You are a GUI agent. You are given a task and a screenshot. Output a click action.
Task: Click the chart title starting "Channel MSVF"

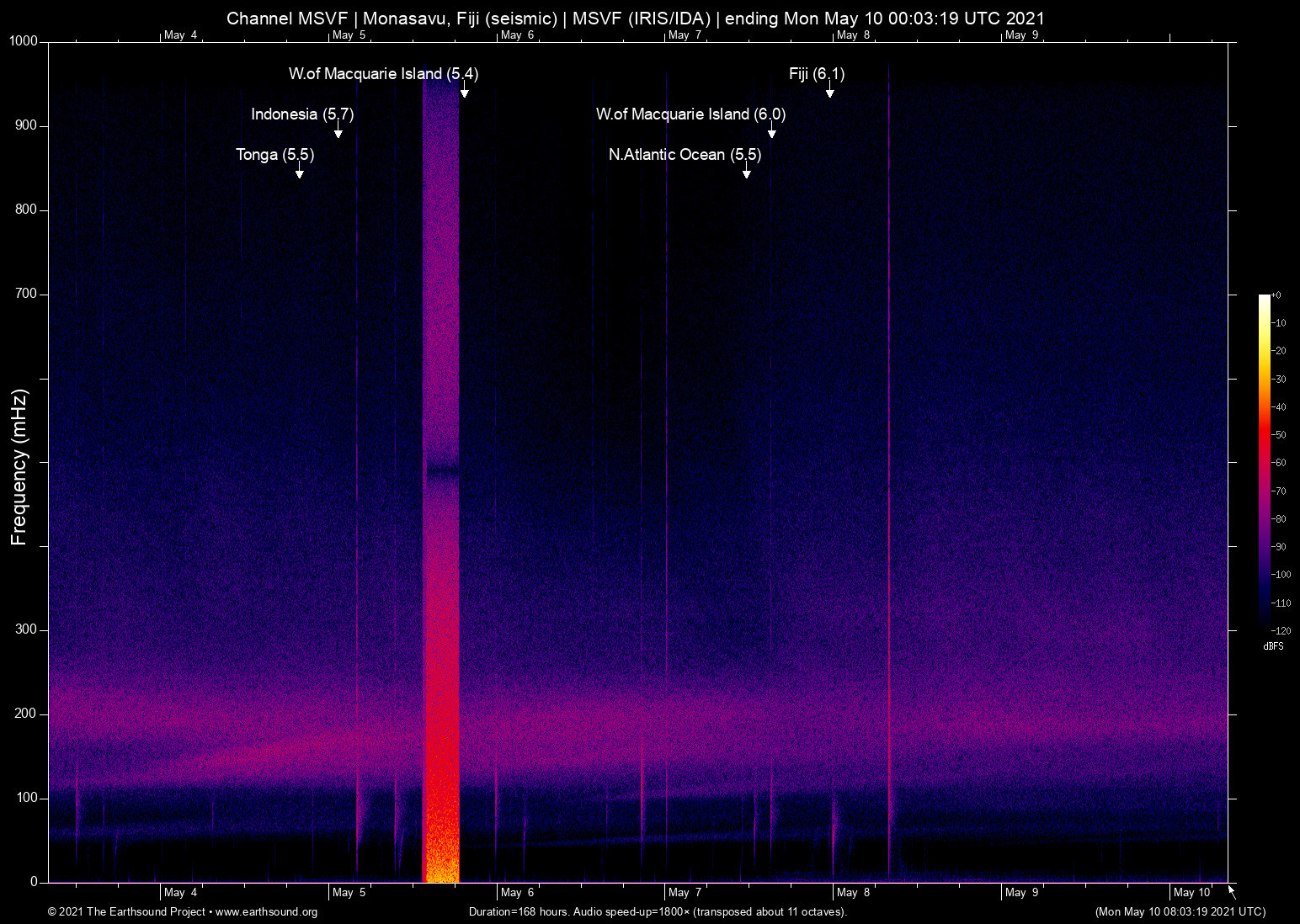[636, 19]
